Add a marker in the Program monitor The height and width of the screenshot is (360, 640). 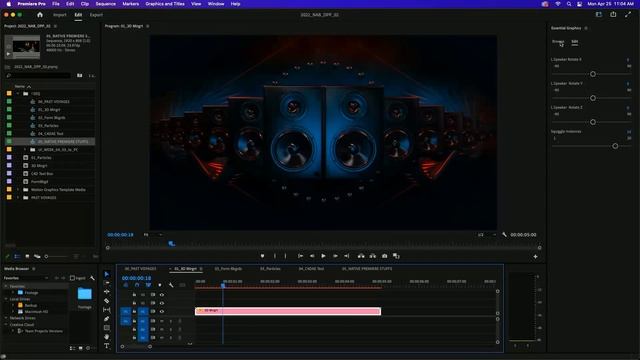click(x=262, y=256)
